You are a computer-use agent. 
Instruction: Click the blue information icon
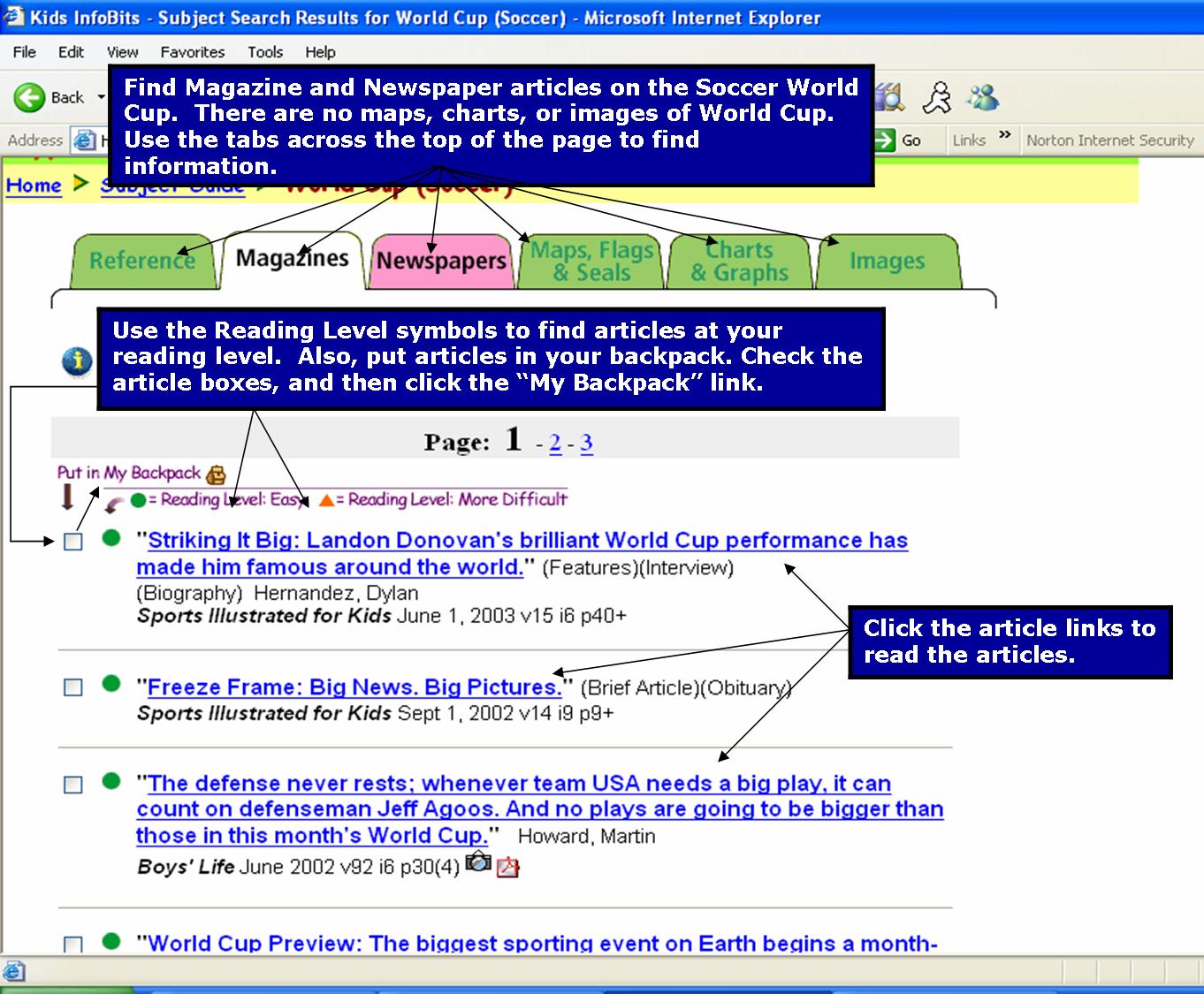click(78, 361)
